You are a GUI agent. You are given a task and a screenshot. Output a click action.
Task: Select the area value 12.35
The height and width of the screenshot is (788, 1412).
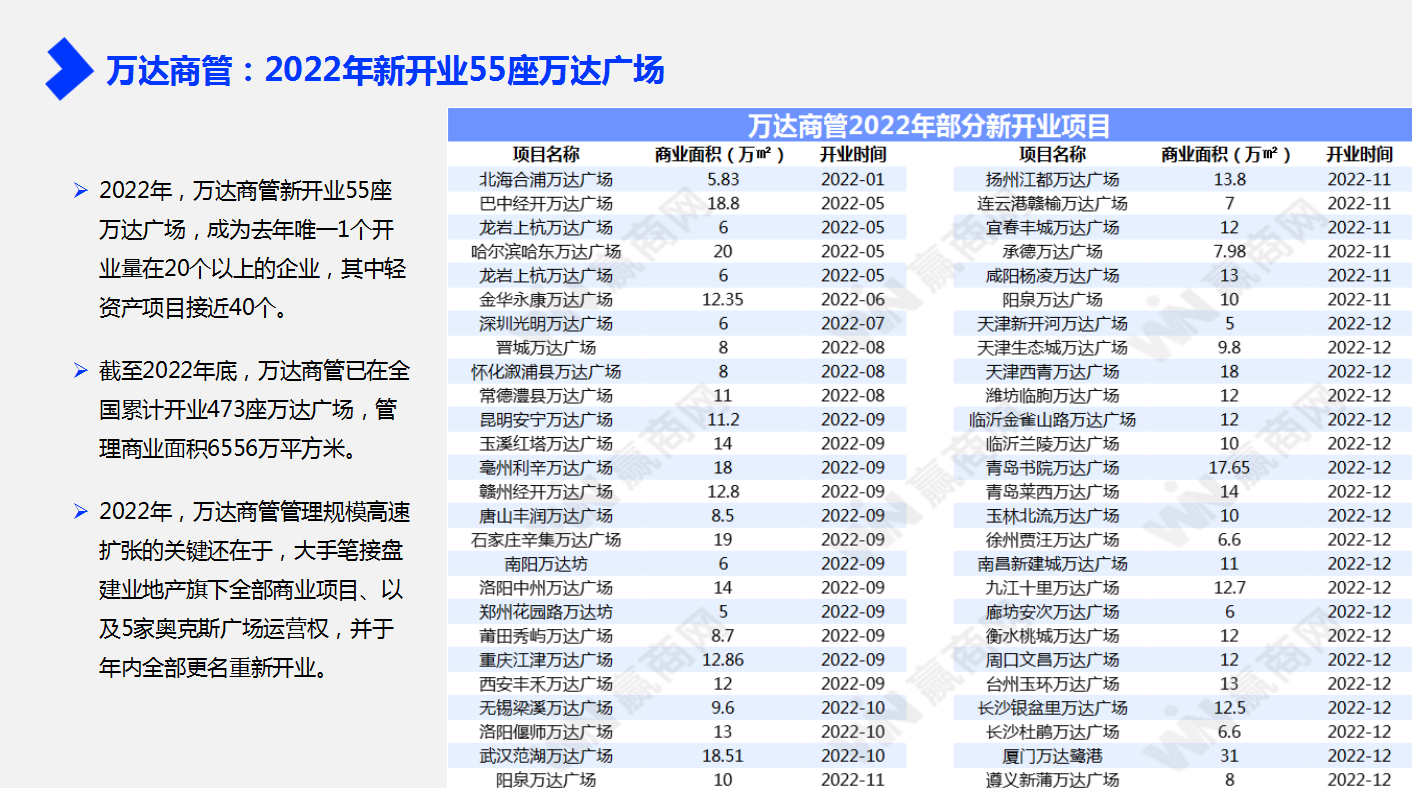pyautogui.click(x=722, y=300)
